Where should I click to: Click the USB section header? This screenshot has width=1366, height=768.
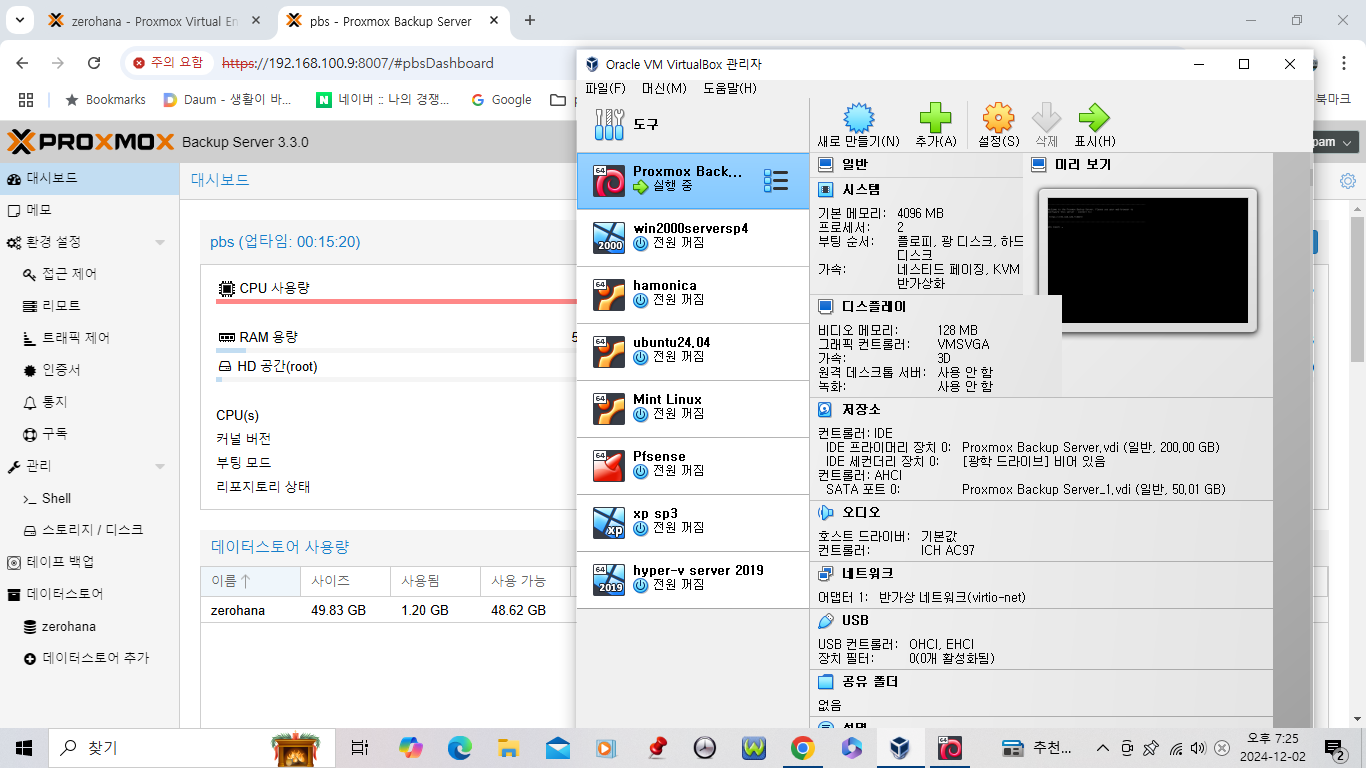point(855,621)
